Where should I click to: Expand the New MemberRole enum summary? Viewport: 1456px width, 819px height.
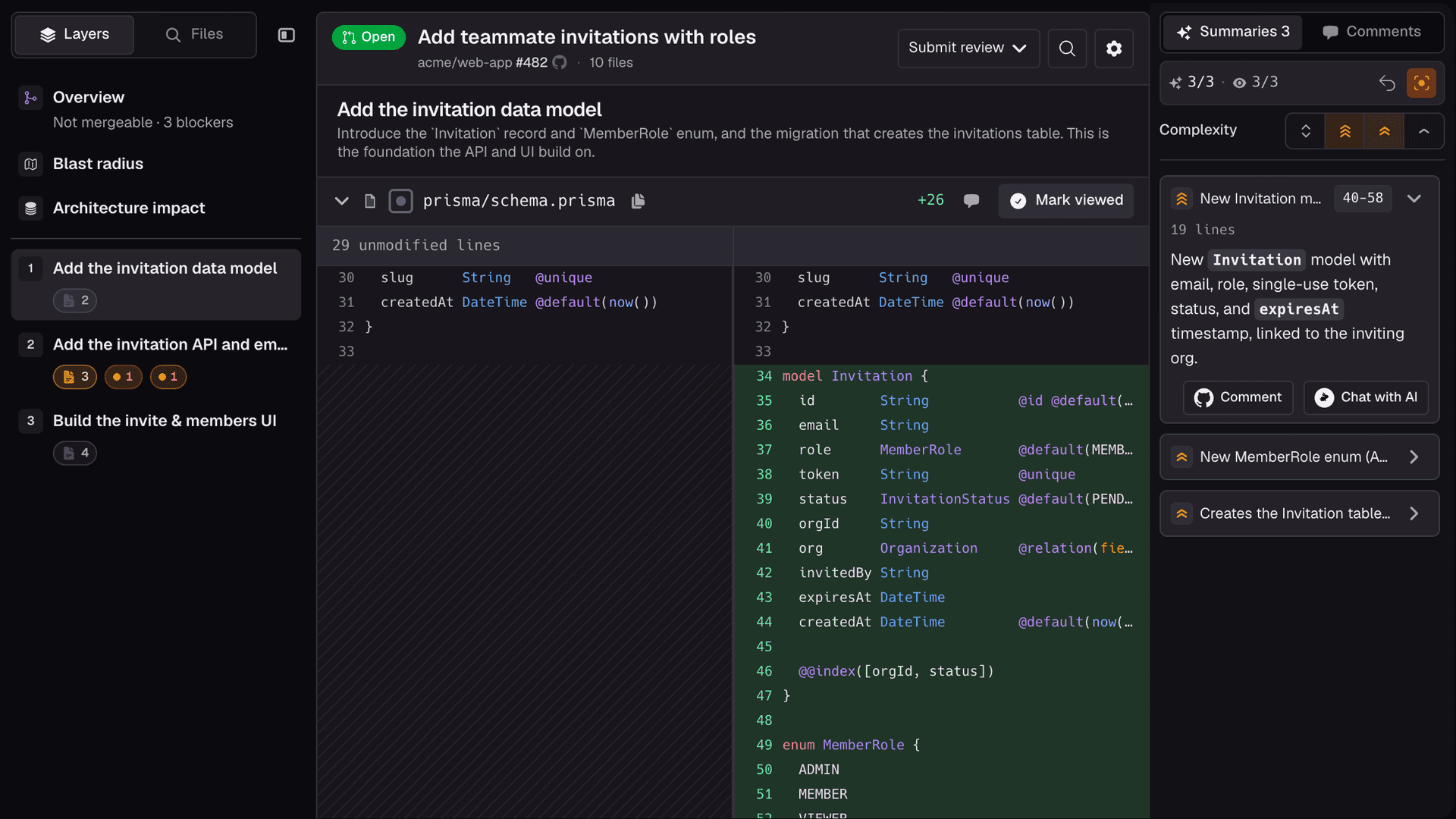[1299, 457]
